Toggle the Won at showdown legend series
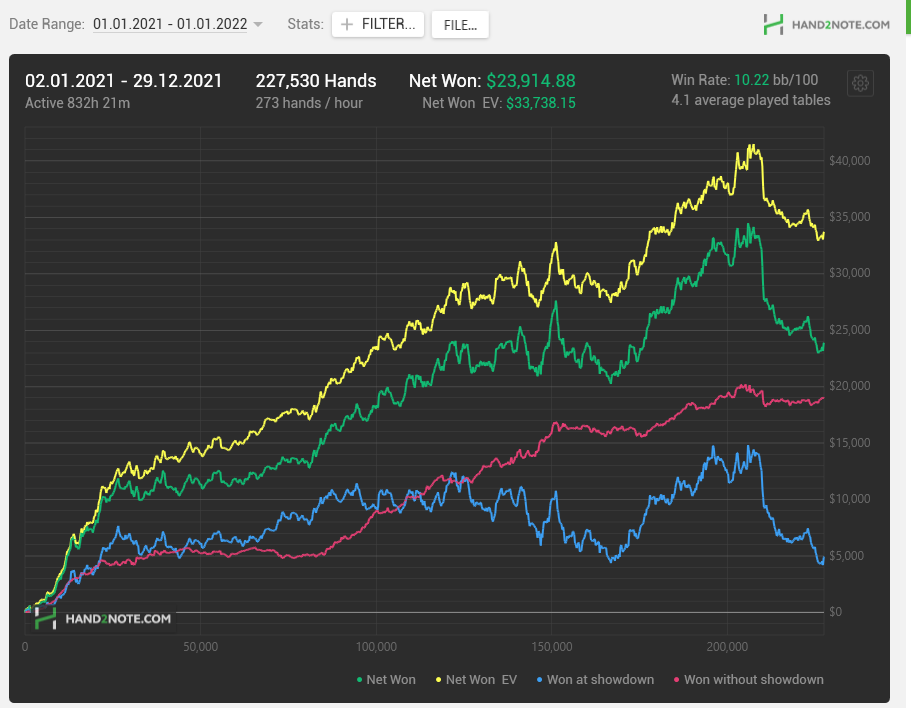Image resolution: width=911 pixels, height=708 pixels. (x=595, y=680)
